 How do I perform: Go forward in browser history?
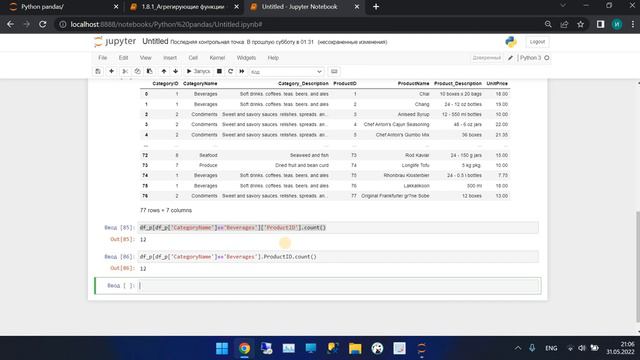[x=27, y=24]
